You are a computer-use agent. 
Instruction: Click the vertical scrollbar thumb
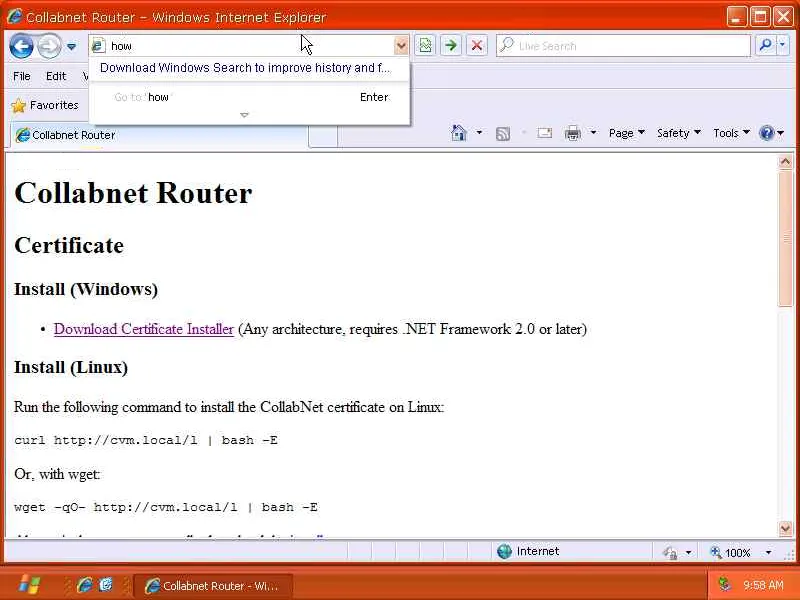coord(785,239)
